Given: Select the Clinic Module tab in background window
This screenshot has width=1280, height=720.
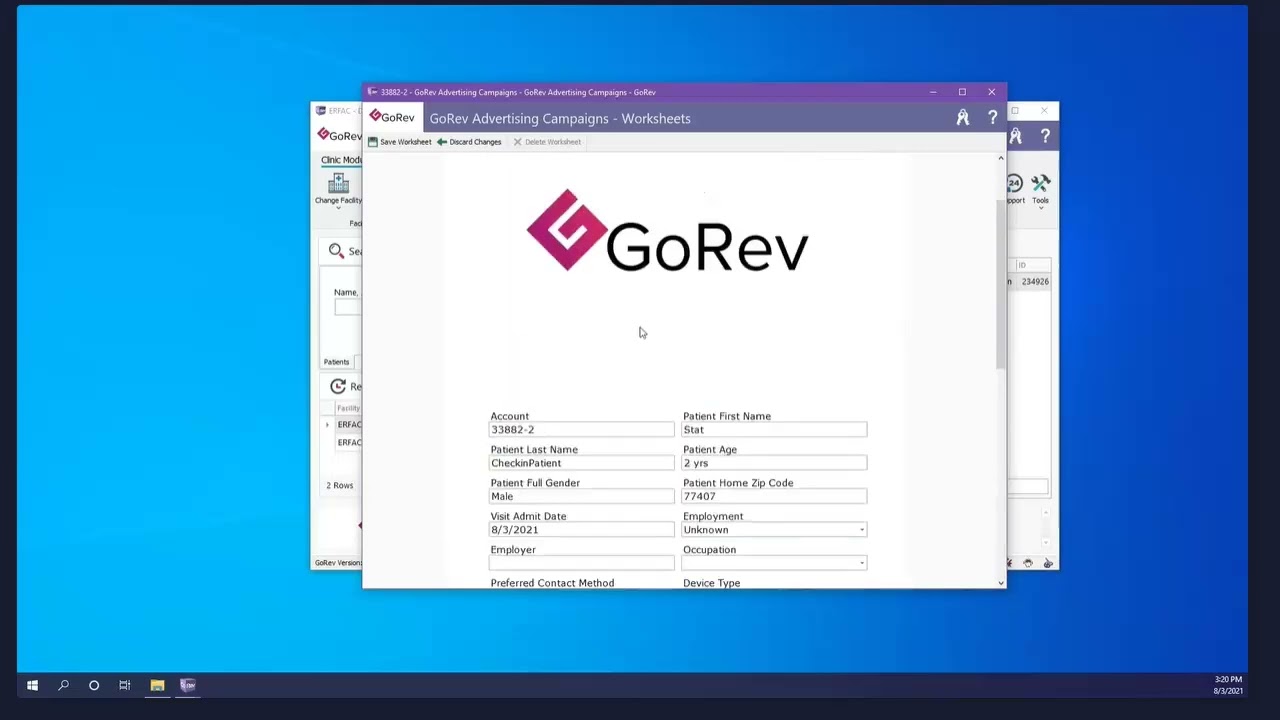Looking at the screenshot, I should (341, 160).
